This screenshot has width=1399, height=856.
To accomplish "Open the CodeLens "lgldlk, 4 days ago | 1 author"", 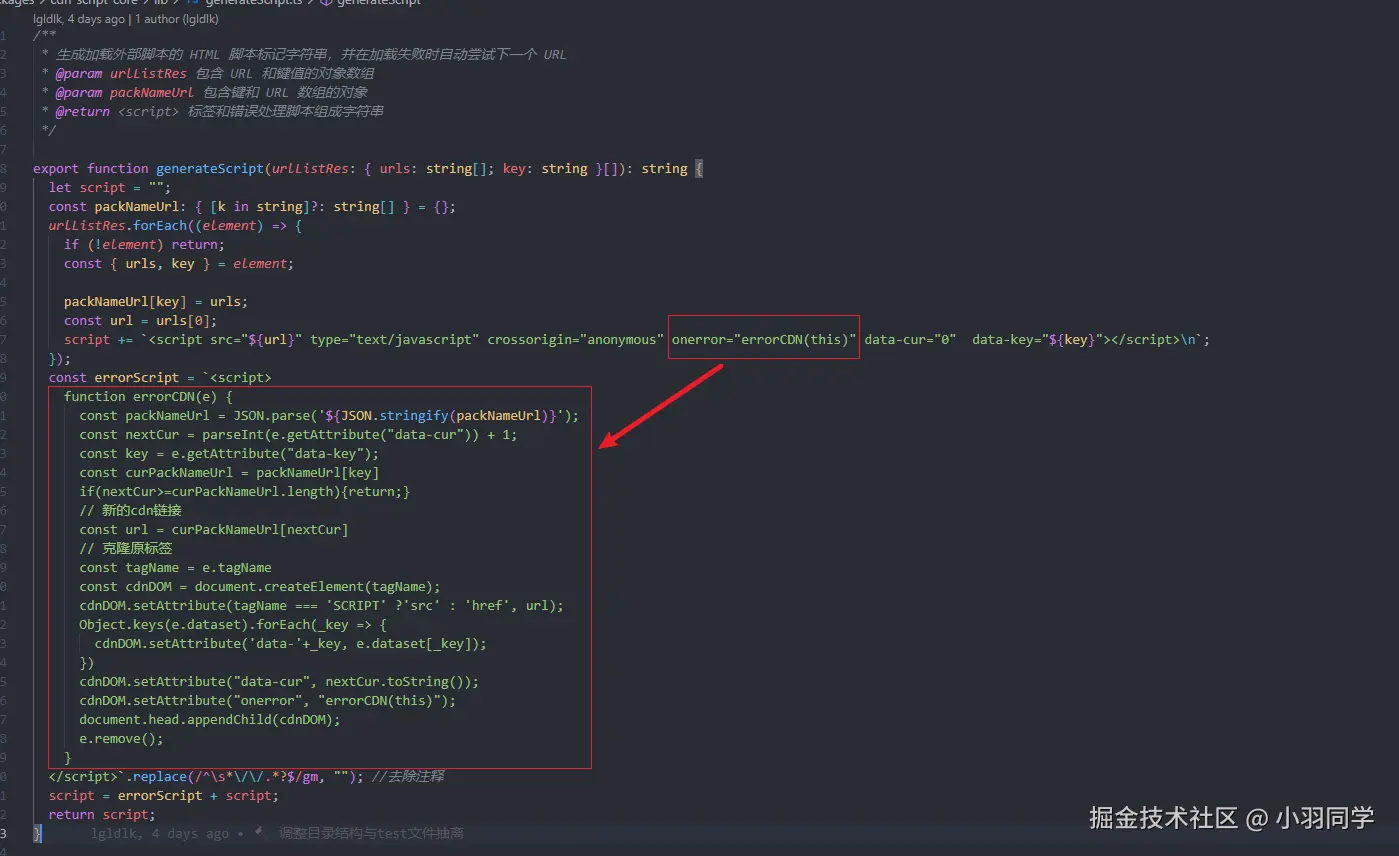I will pos(126,19).
